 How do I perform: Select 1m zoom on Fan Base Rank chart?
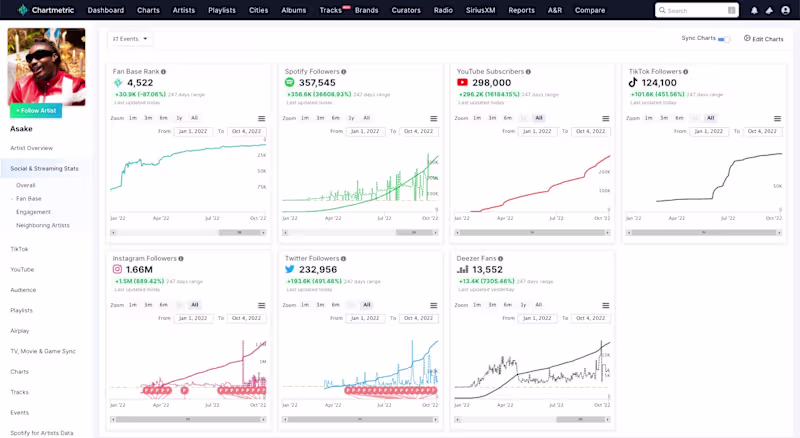tap(133, 118)
